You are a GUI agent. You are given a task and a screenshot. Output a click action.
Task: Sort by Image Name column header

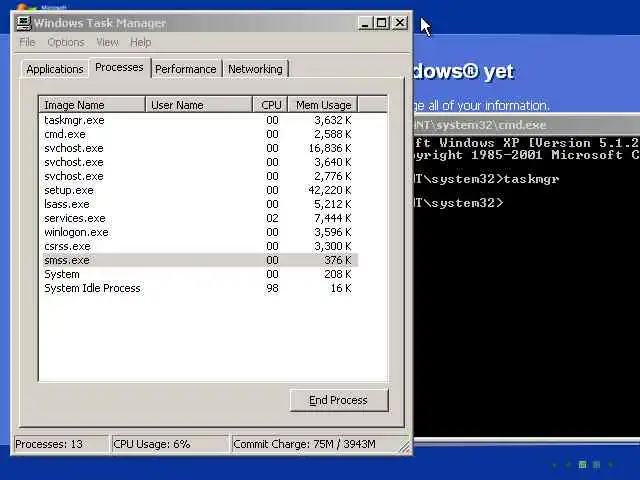92,105
